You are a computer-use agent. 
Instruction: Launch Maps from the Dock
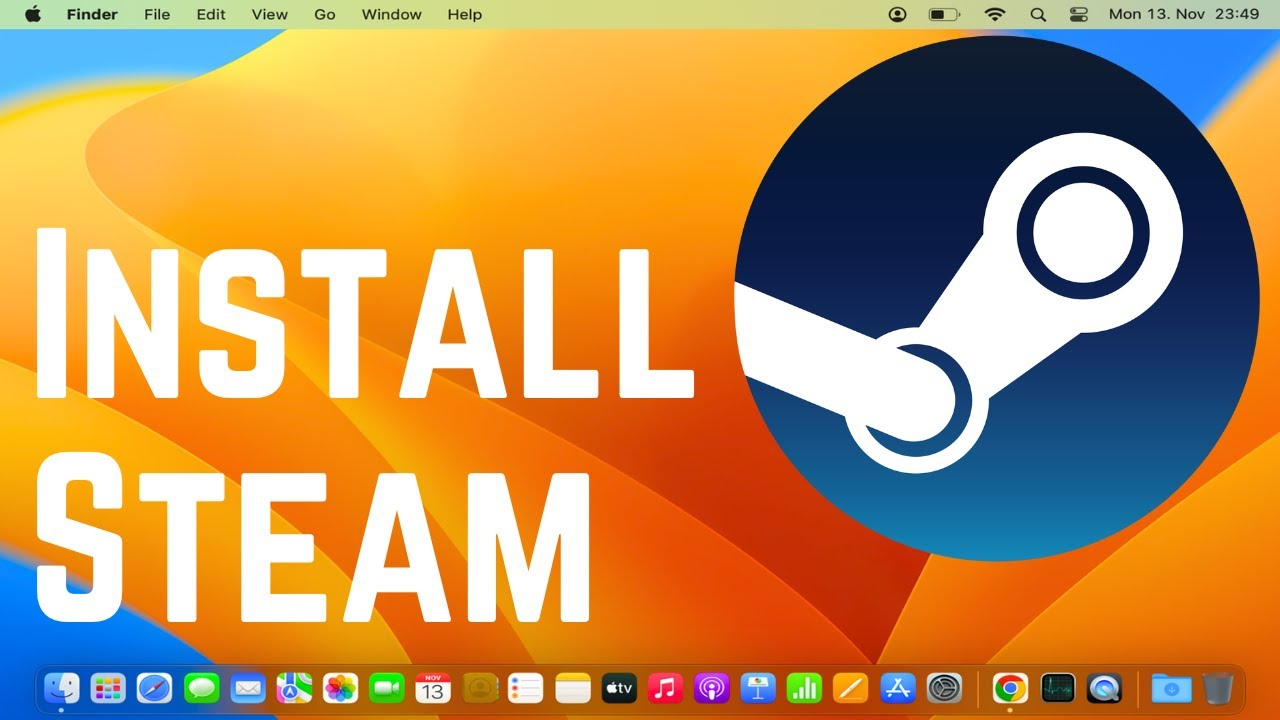pyautogui.click(x=294, y=688)
